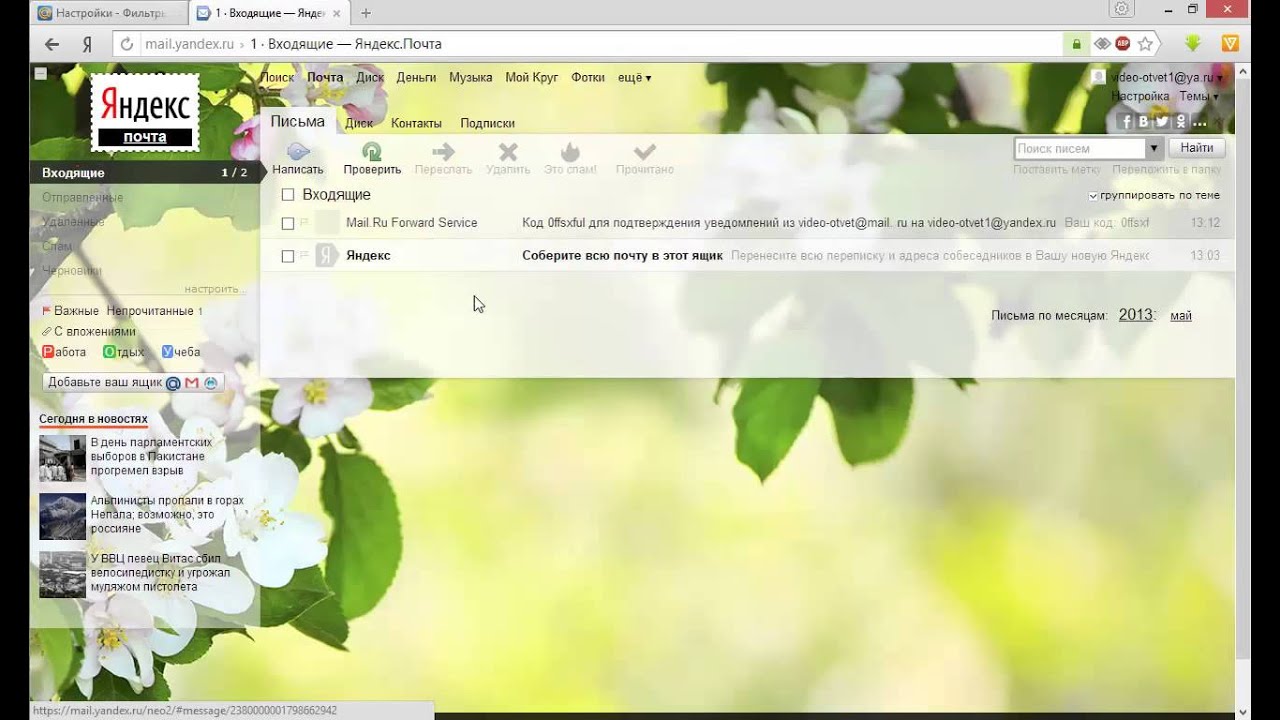This screenshot has width=1280, height=720.
Task: Click the Это спам! flame icon
Action: coord(570,152)
